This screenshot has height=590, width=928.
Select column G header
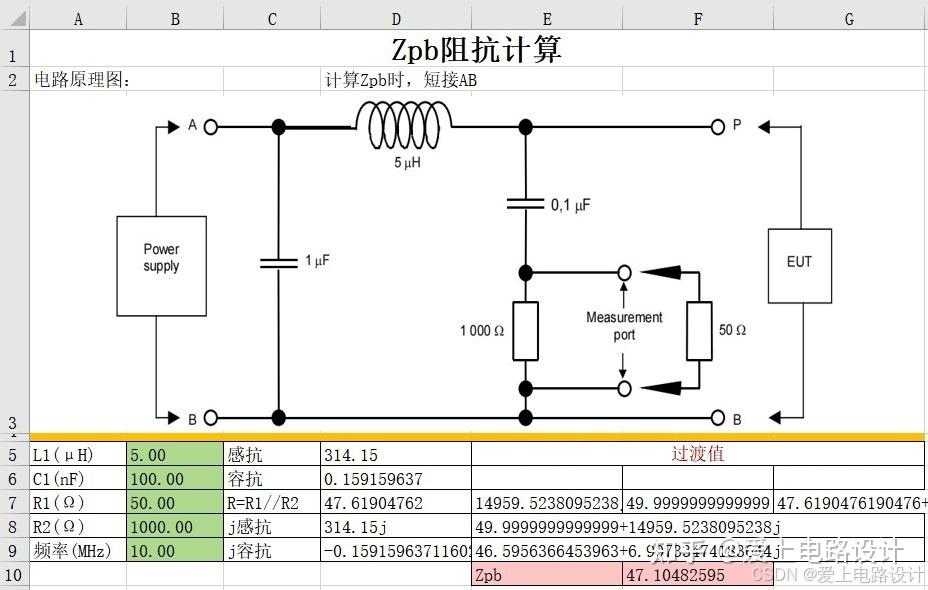[x=849, y=18]
